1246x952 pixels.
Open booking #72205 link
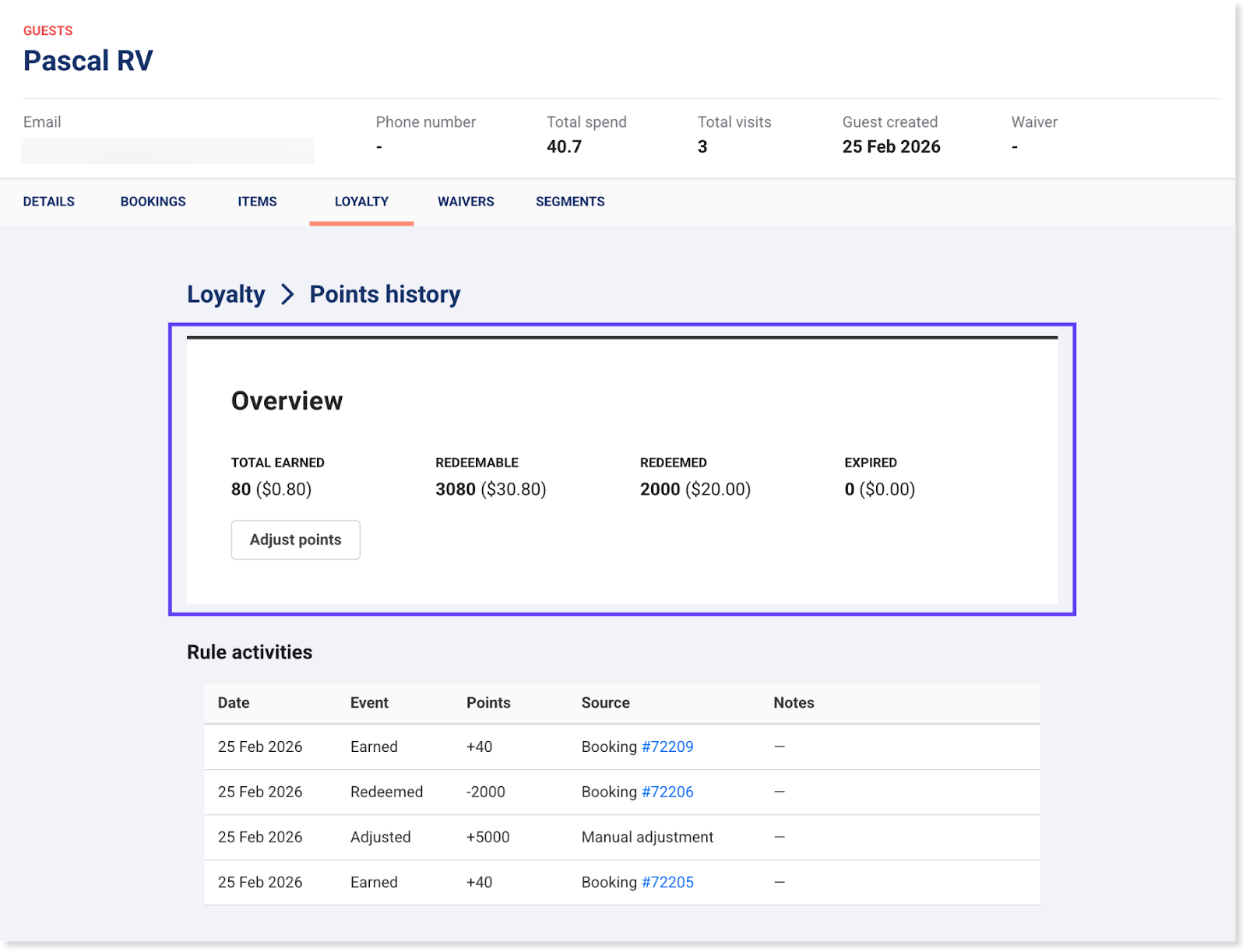(667, 882)
